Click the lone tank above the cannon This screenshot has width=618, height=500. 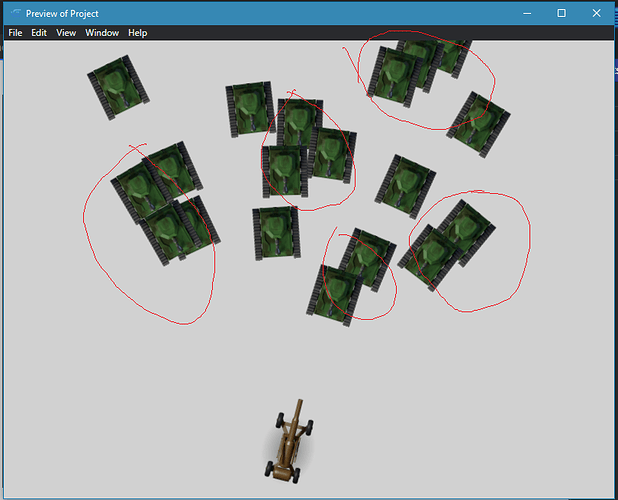pyautogui.click(x=276, y=233)
